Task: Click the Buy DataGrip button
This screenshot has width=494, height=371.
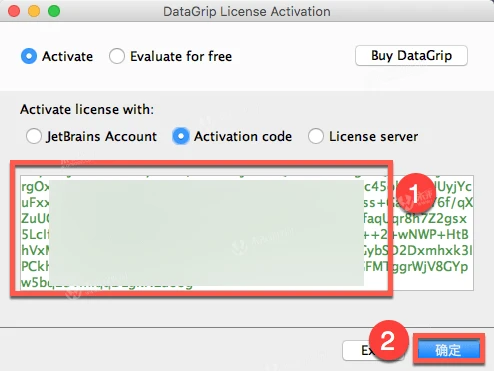Action: click(411, 55)
